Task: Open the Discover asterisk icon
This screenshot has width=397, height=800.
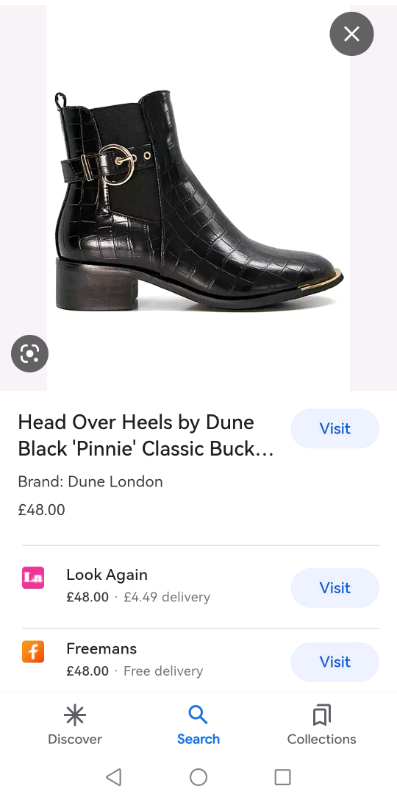Action: [75, 715]
